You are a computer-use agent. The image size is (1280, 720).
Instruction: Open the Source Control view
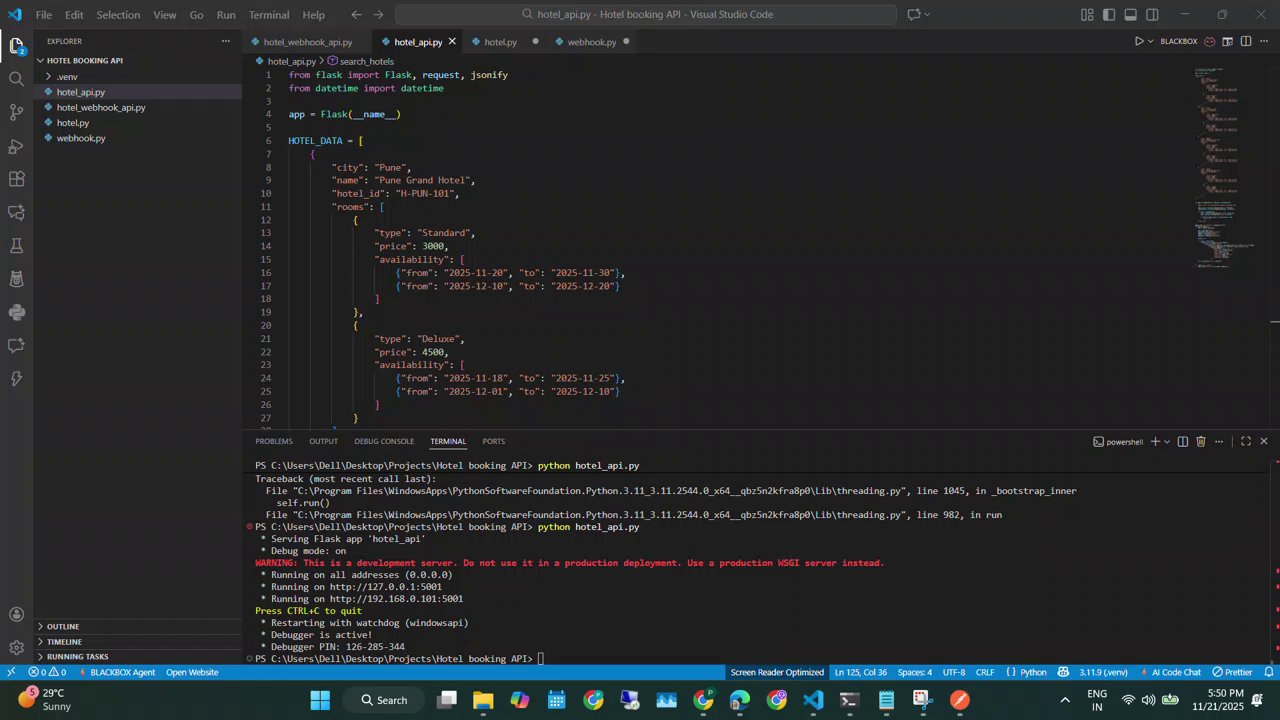click(16, 112)
